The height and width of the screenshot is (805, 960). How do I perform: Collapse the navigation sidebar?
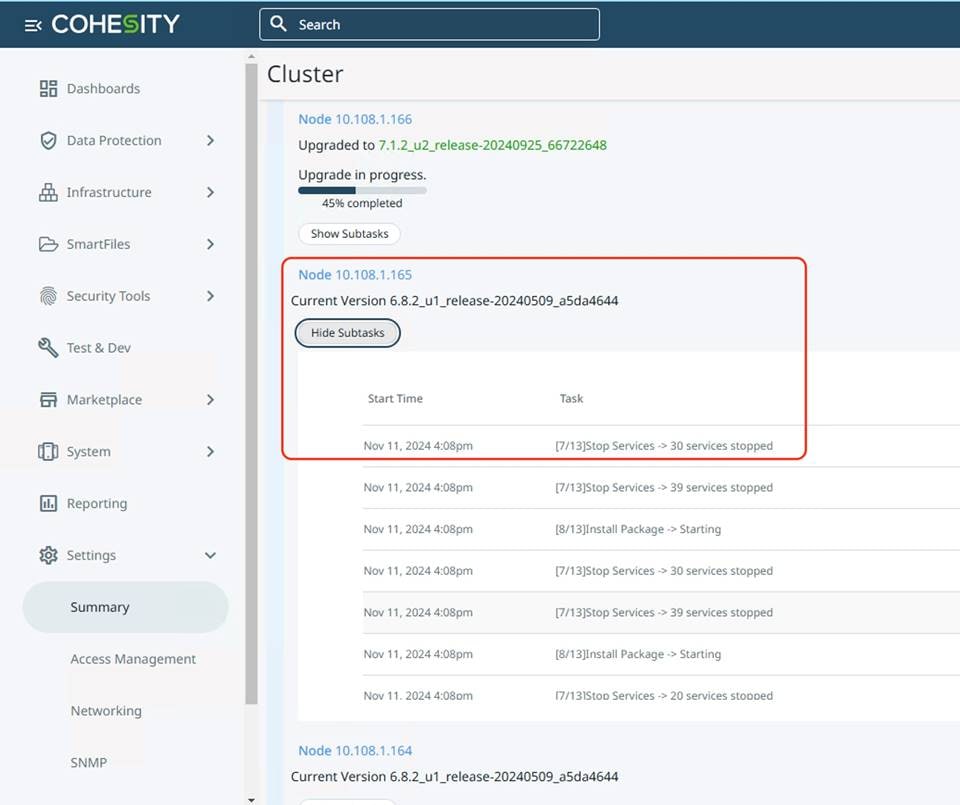pyautogui.click(x=31, y=24)
